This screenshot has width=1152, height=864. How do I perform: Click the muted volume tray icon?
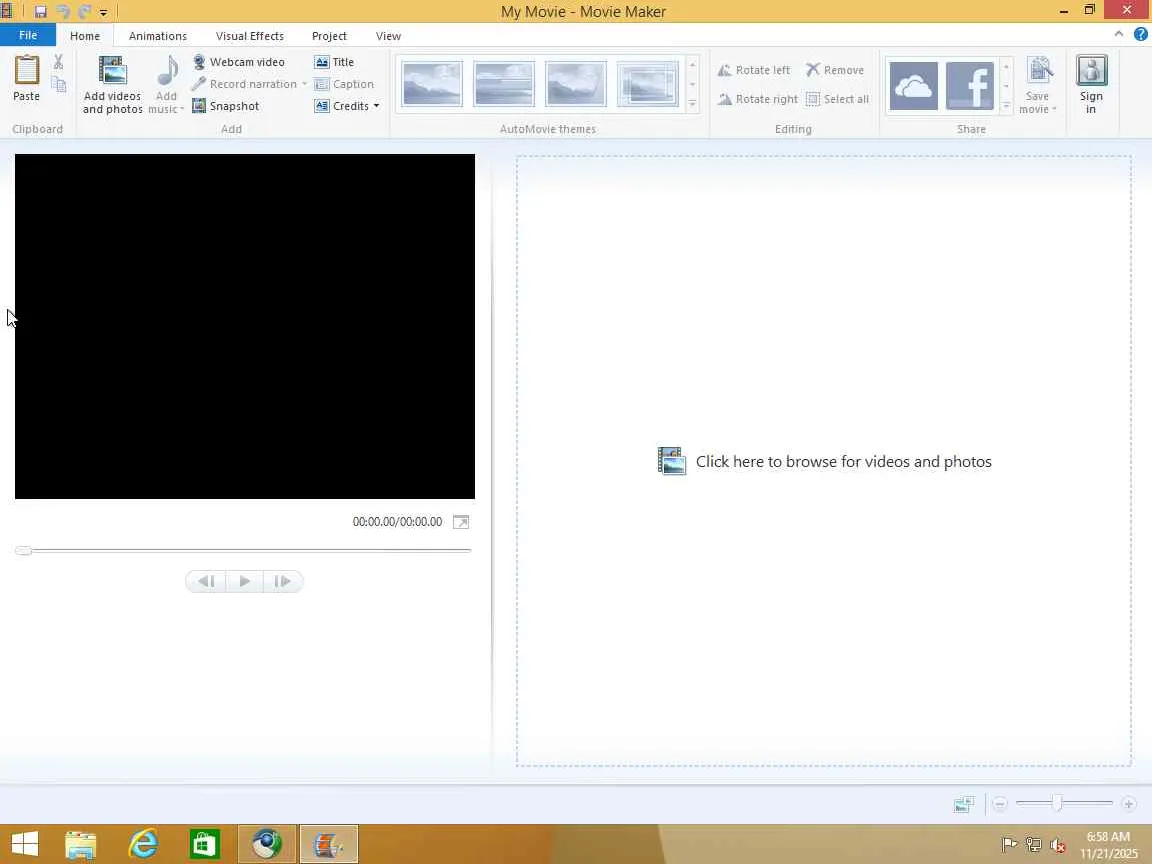coord(1058,845)
